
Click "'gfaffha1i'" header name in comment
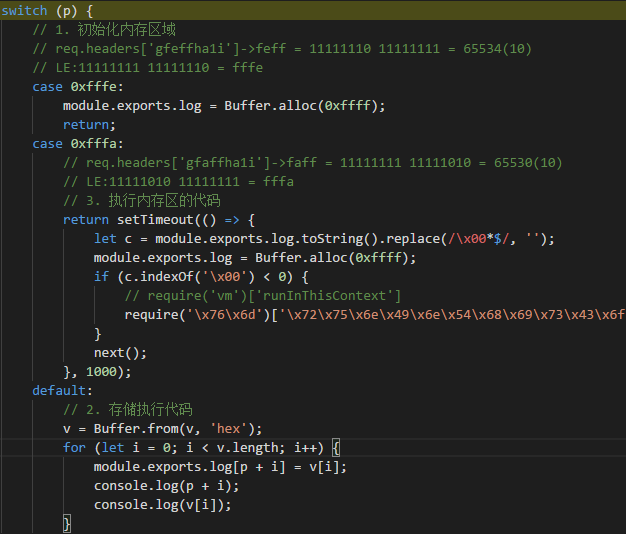pos(224,162)
